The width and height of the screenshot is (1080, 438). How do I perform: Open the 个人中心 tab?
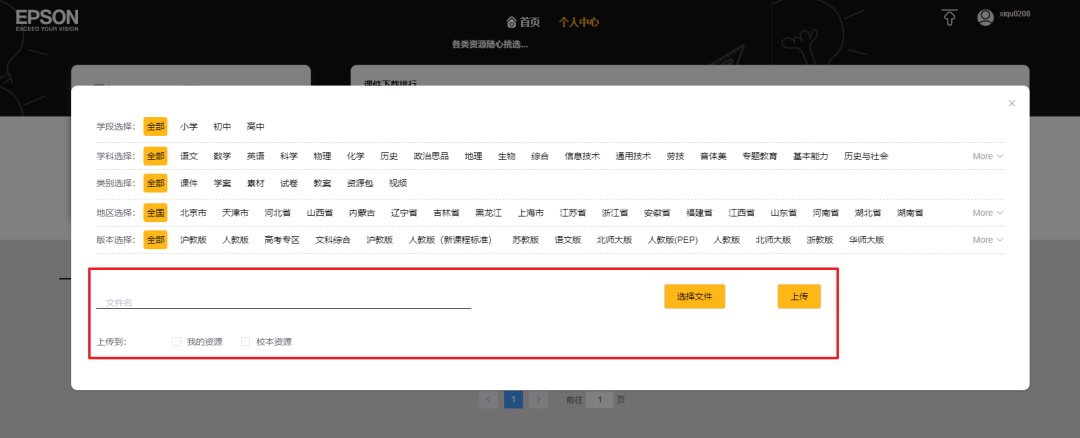[x=579, y=22]
